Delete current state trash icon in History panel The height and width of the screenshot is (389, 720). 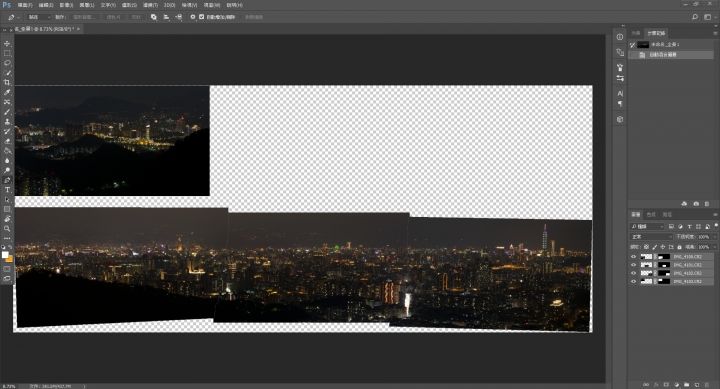(707, 203)
